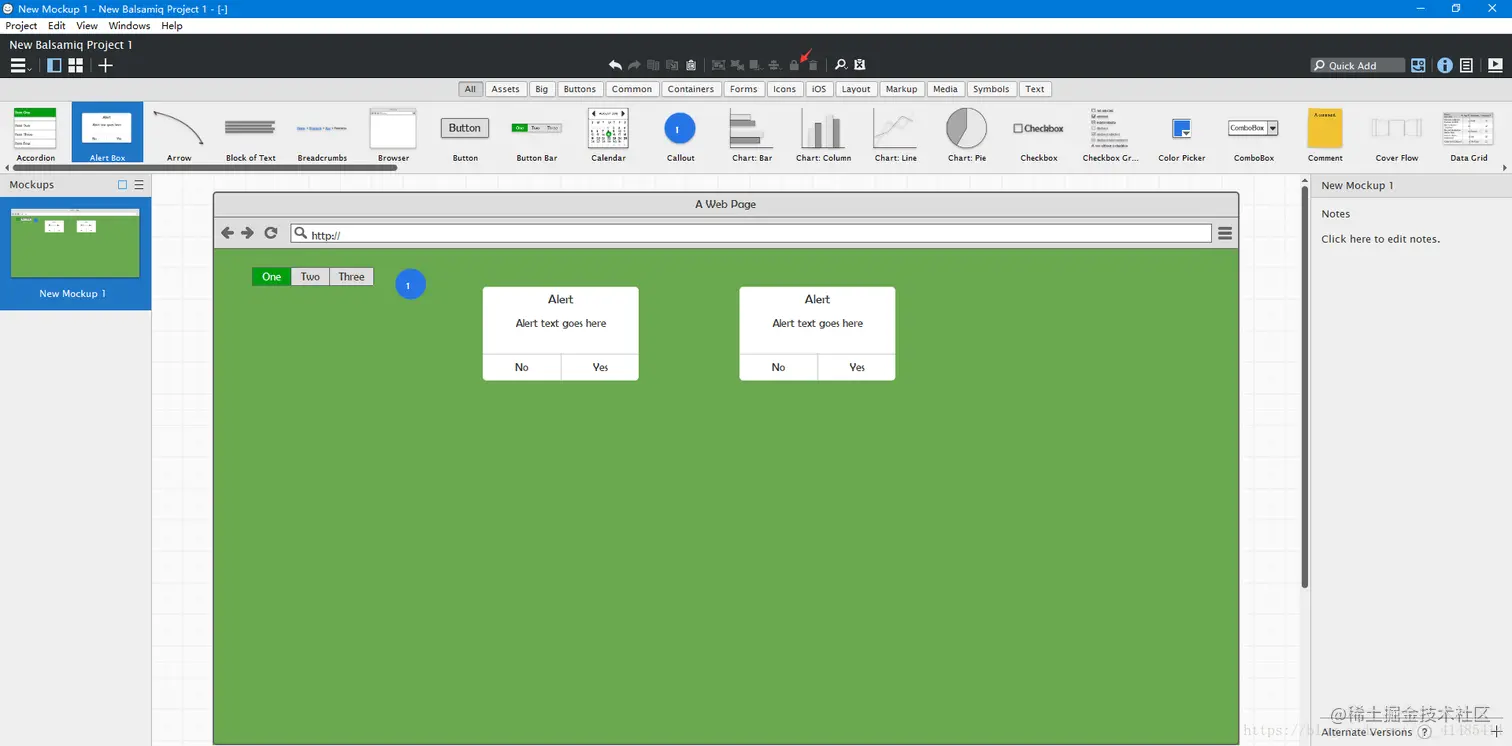Lock the selected control
The image size is (1512, 746).
coord(794,65)
